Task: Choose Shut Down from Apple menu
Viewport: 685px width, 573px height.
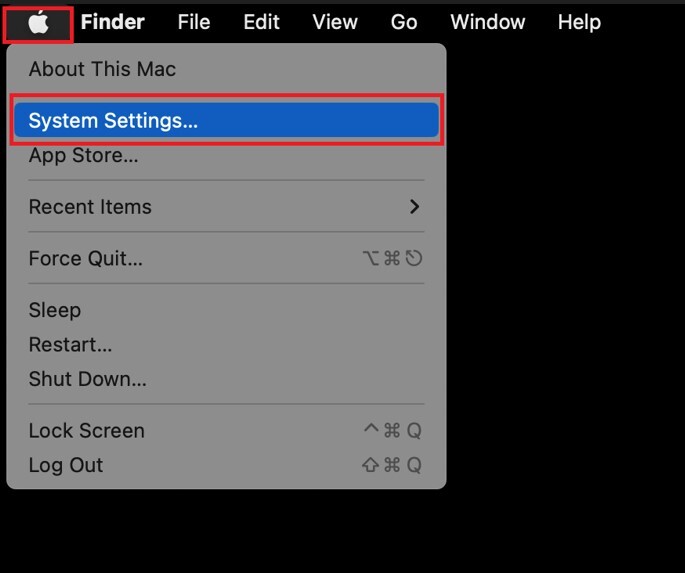Action: tap(87, 379)
